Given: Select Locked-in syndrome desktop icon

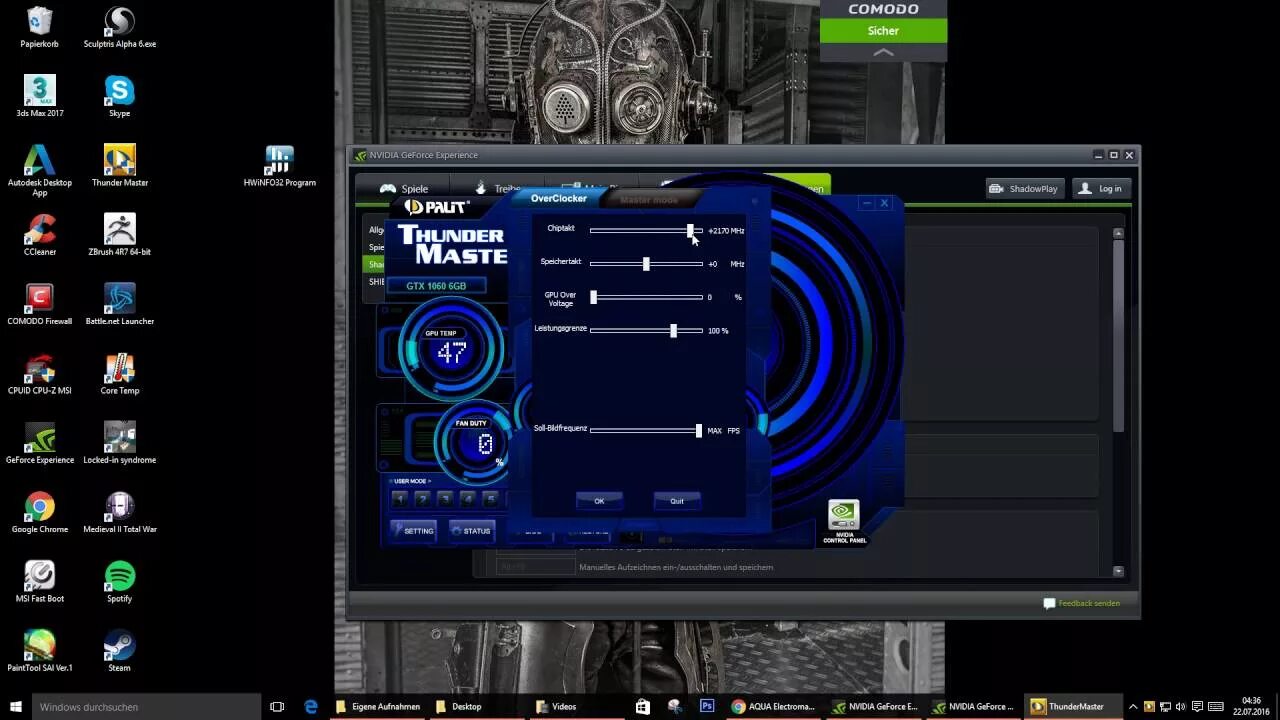Looking at the screenshot, I should tap(120, 443).
